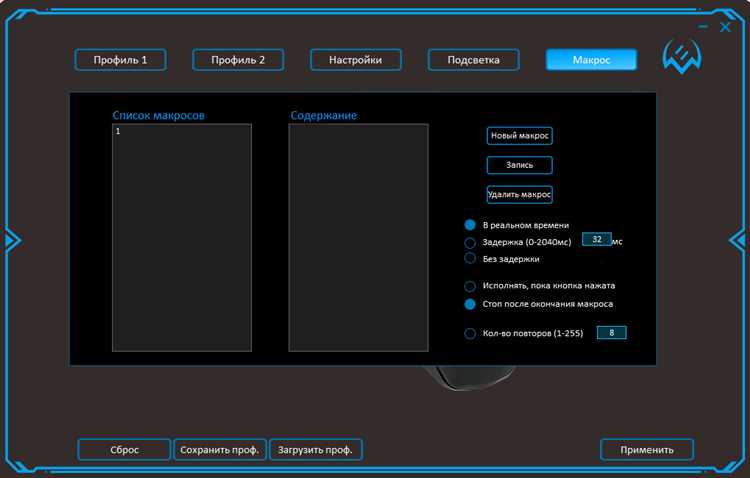Save the profile via Сохранить проф.

(220, 450)
